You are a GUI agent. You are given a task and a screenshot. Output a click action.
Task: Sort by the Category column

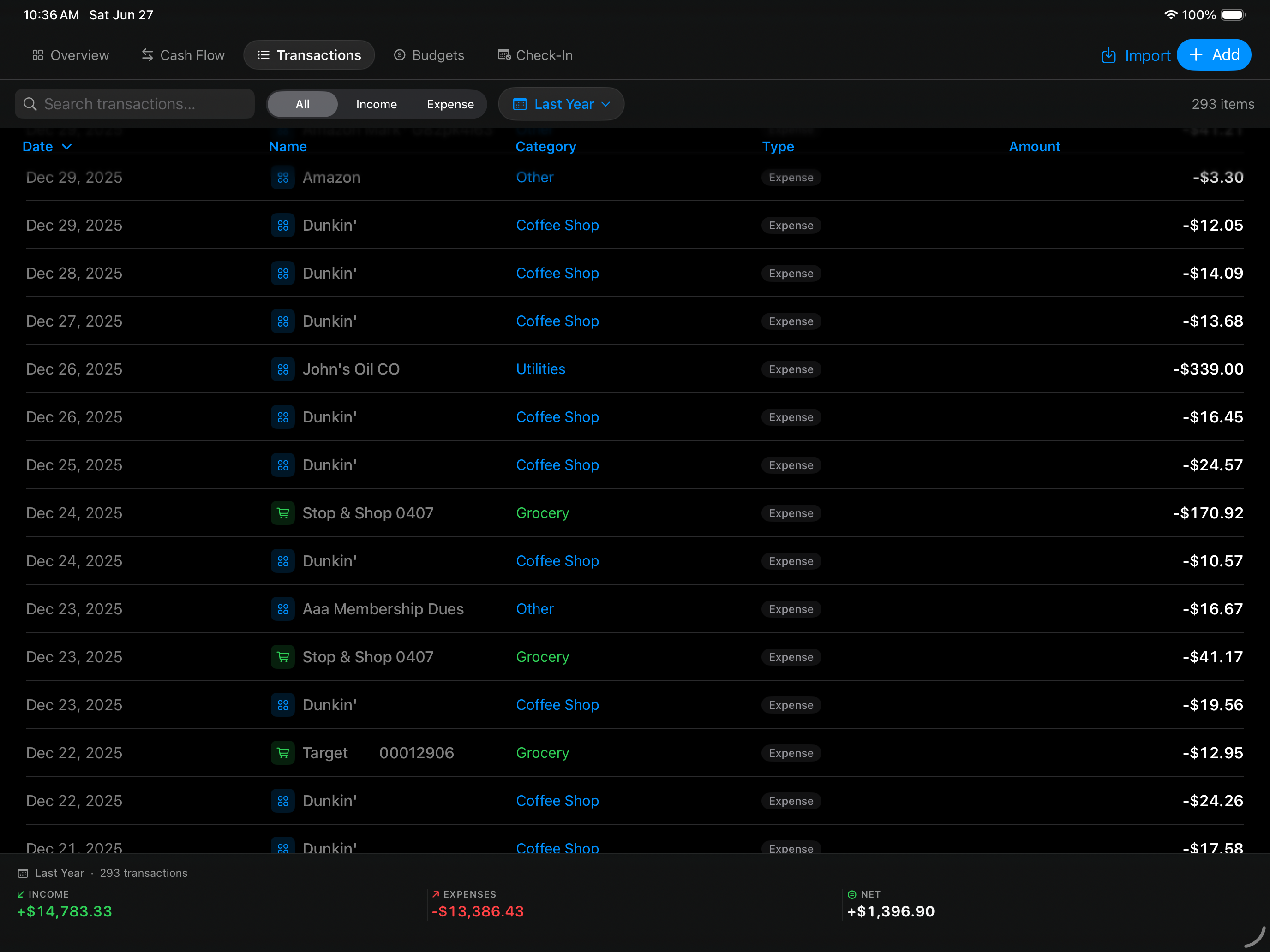pos(545,146)
